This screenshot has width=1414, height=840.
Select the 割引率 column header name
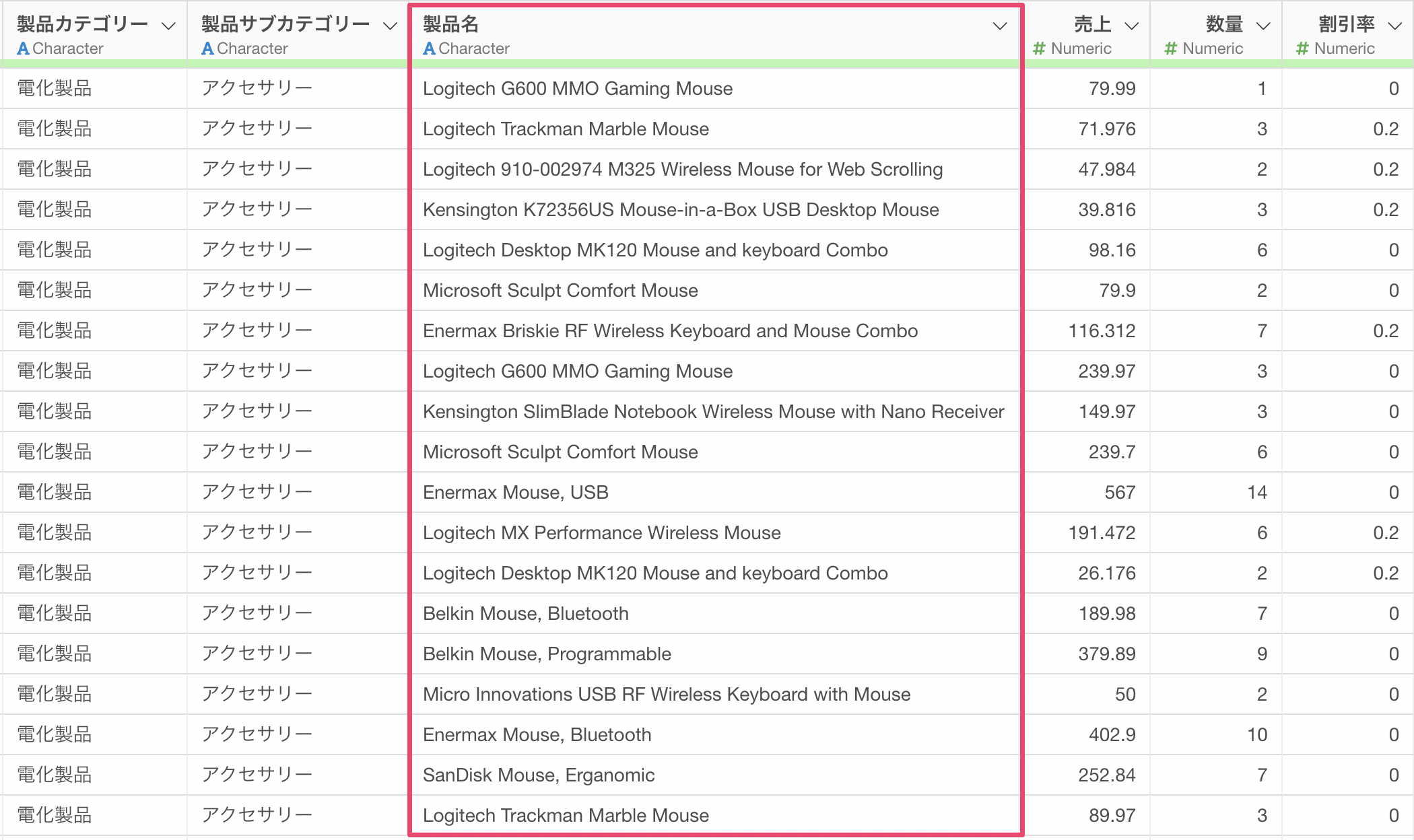pos(1347,24)
